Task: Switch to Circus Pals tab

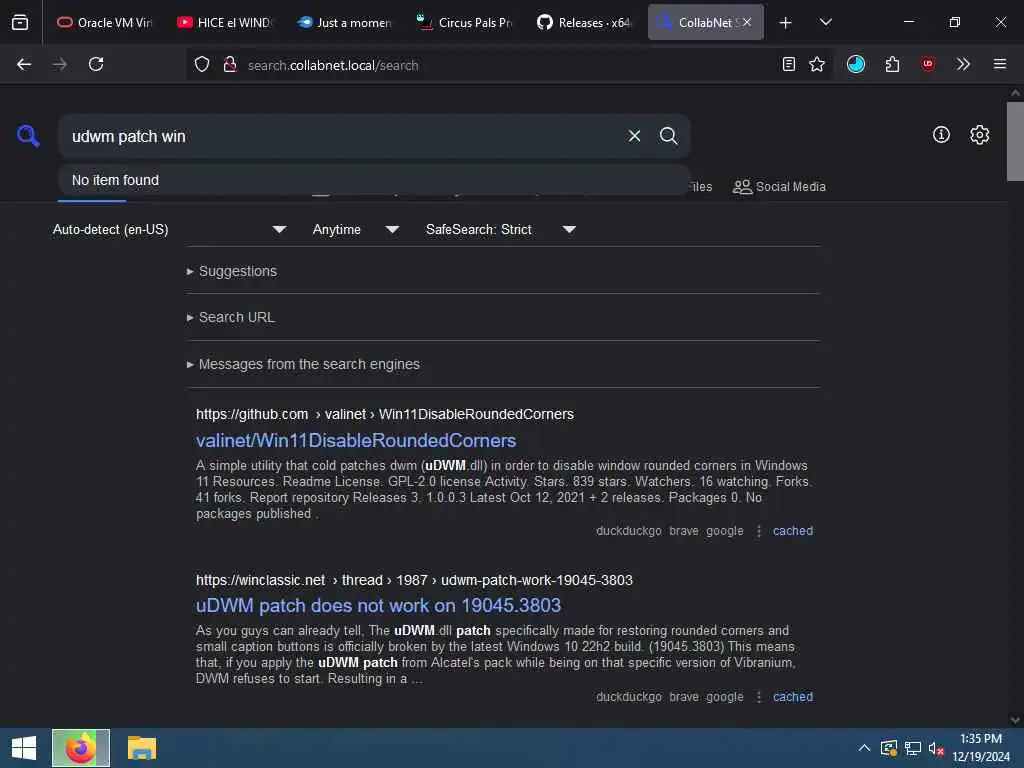Action: (464, 22)
